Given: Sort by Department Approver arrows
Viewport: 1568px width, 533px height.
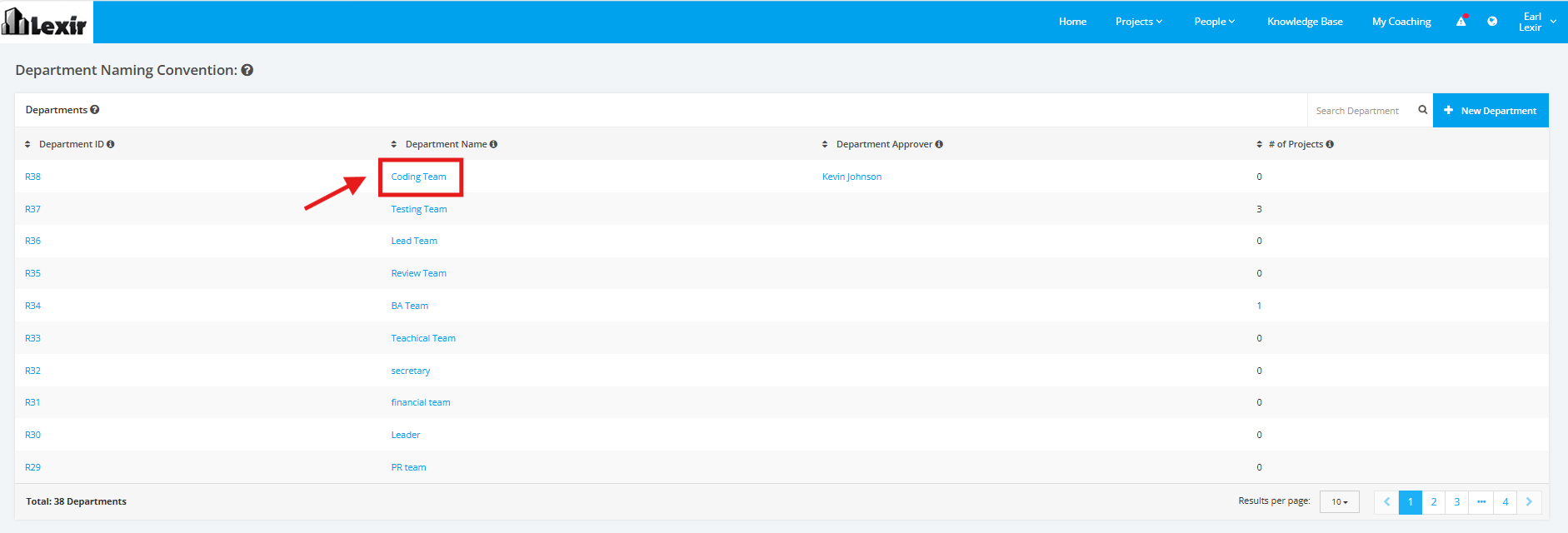Looking at the screenshot, I should [825, 144].
